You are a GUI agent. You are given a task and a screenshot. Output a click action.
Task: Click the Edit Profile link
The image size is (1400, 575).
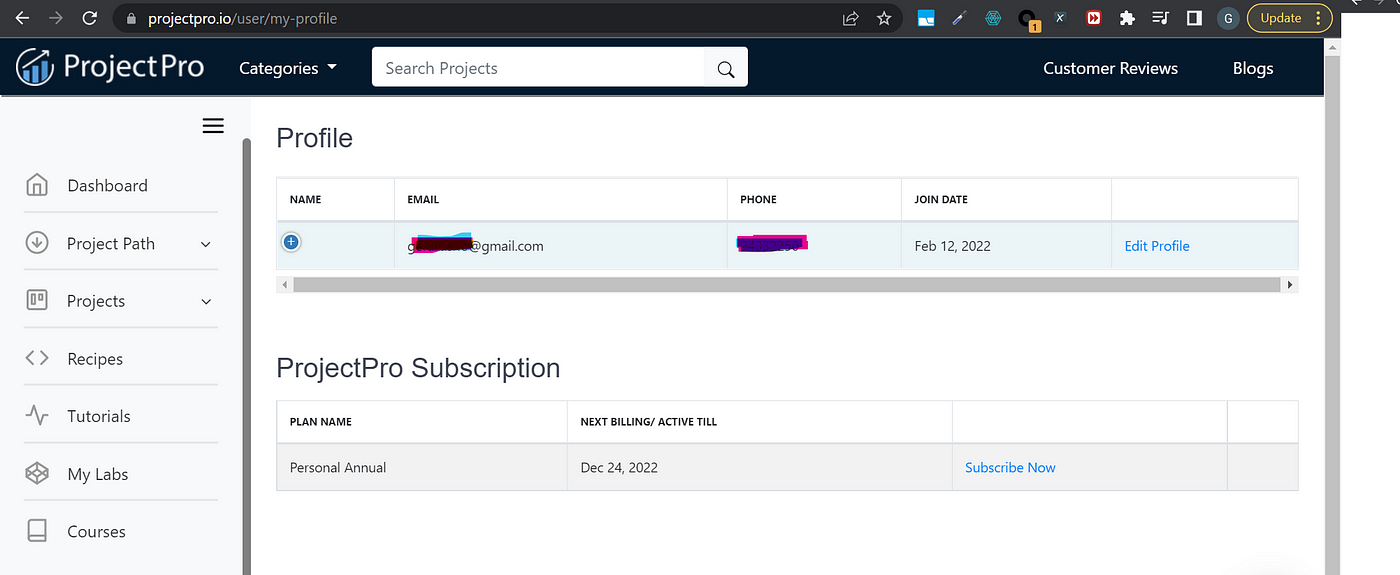click(x=1156, y=246)
